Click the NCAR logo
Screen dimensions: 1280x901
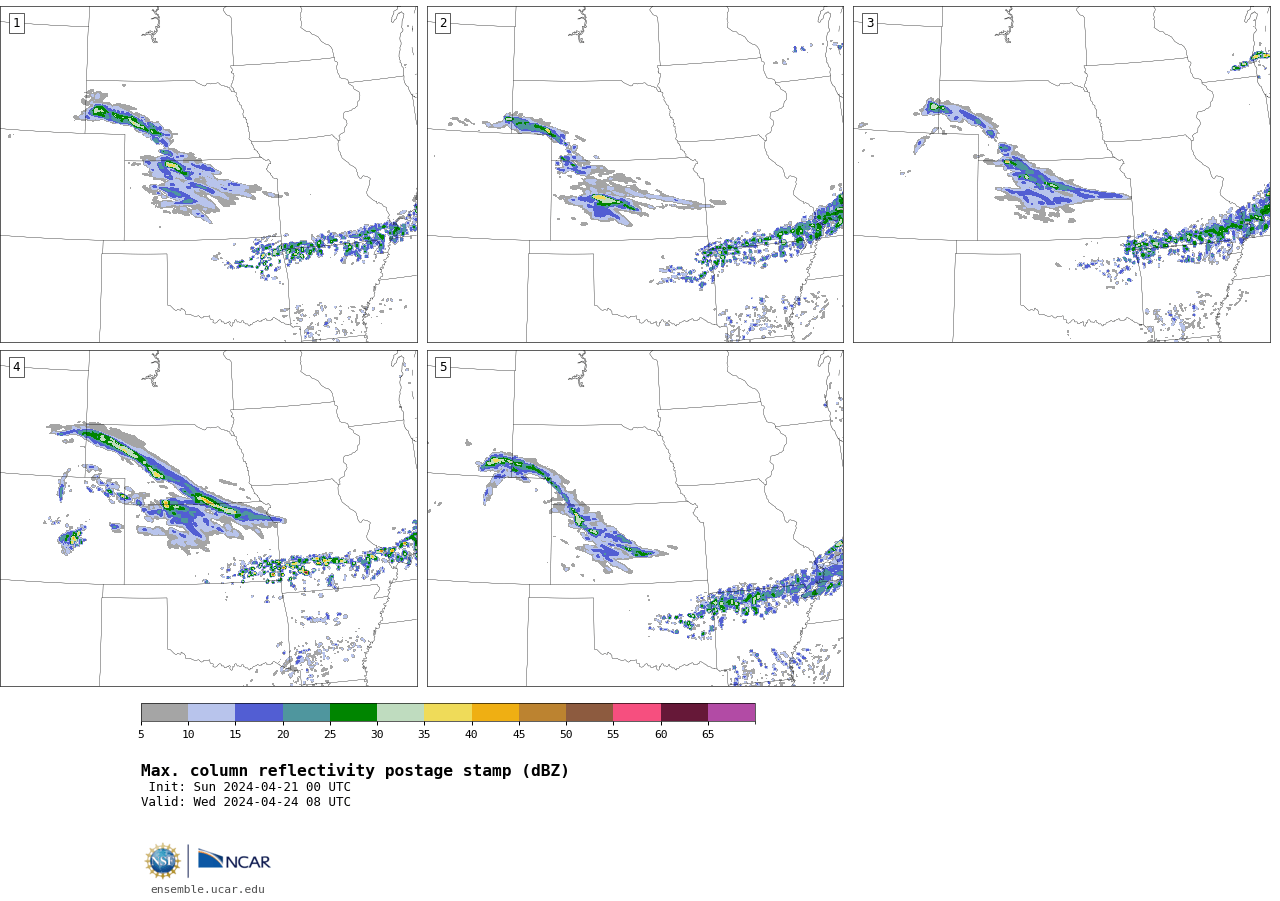[x=234, y=860]
